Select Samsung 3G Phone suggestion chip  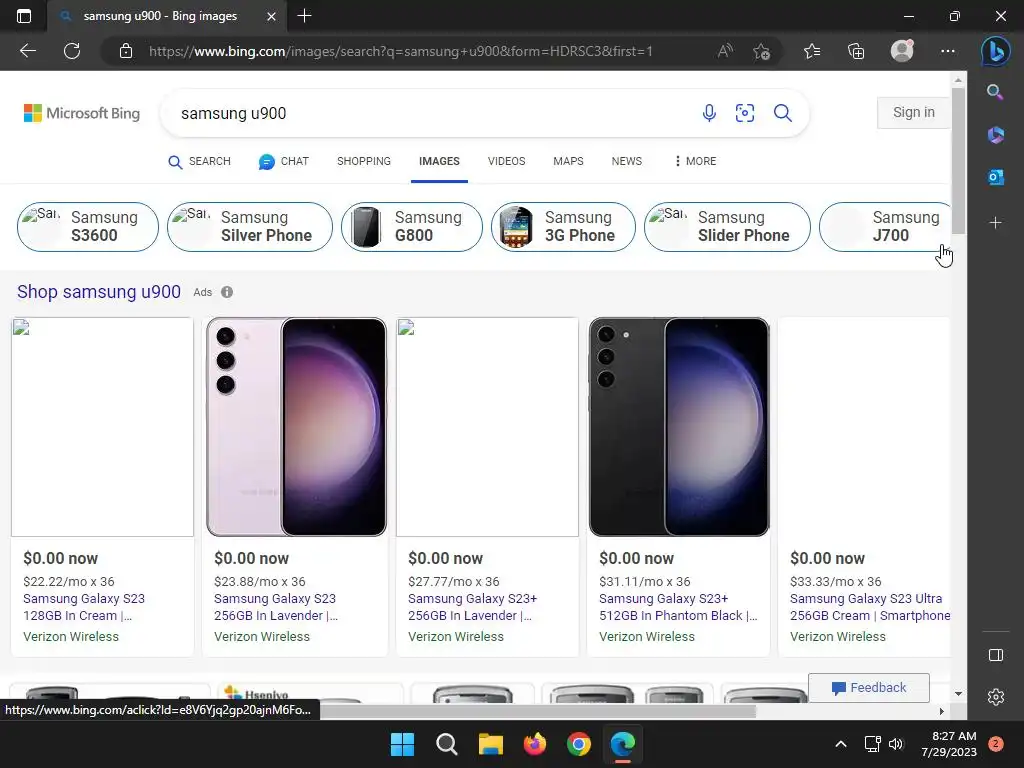563,227
